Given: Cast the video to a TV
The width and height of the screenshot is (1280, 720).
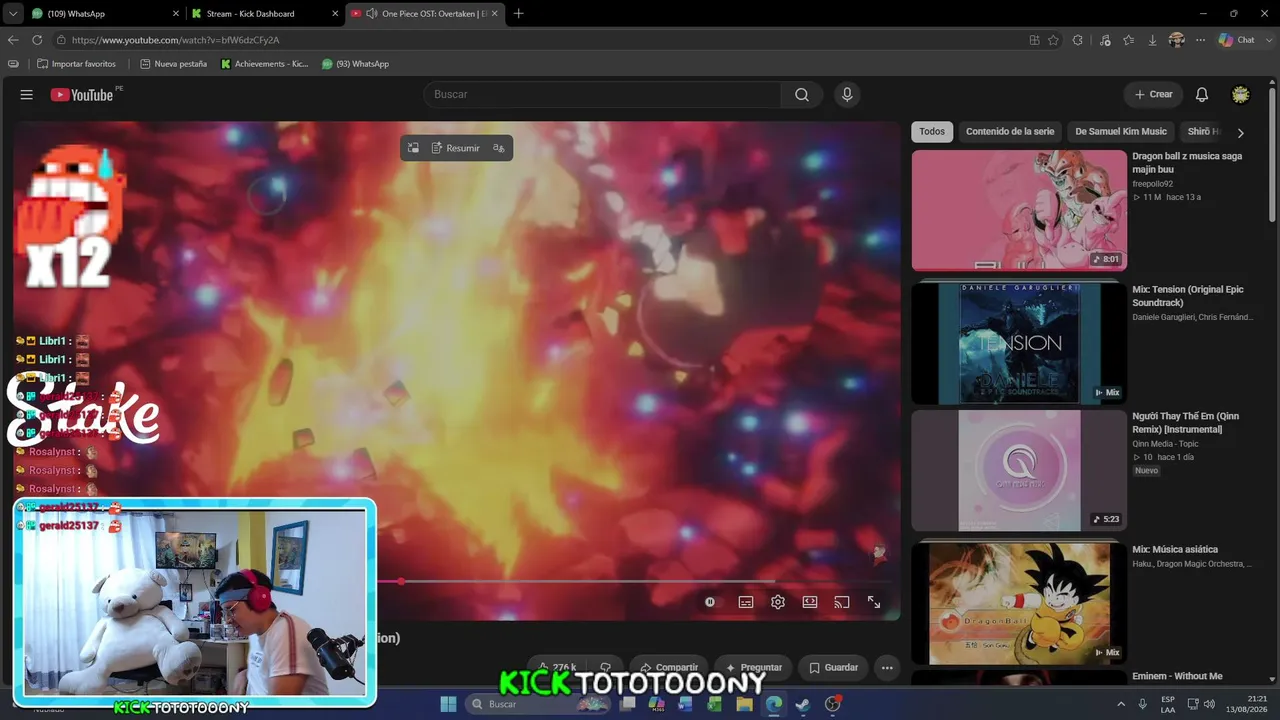Looking at the screenshot, I should pos(842,602).
